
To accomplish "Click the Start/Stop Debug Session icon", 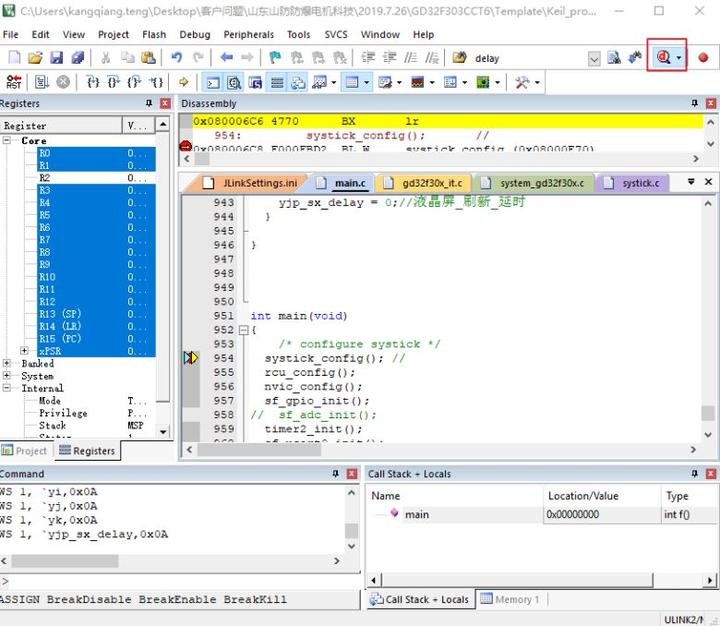I will (664, 58).
